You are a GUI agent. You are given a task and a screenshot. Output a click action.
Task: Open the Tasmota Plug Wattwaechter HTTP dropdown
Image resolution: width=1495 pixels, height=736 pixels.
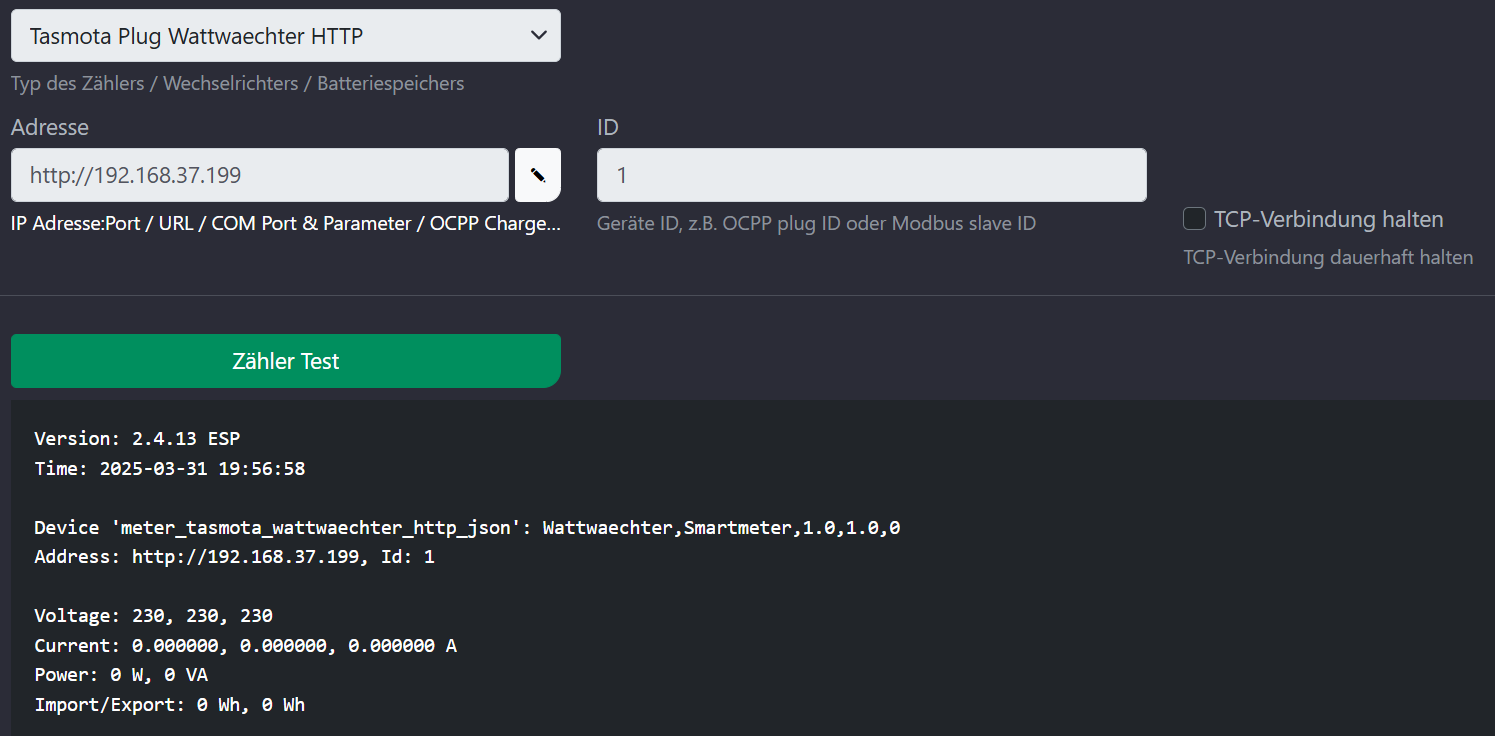(286, 36)
